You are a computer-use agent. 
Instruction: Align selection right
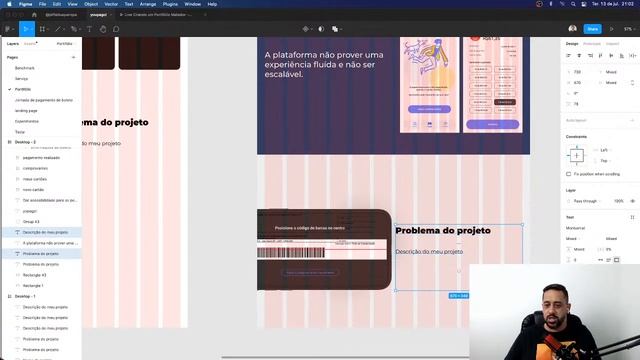(x=590, y=56)
